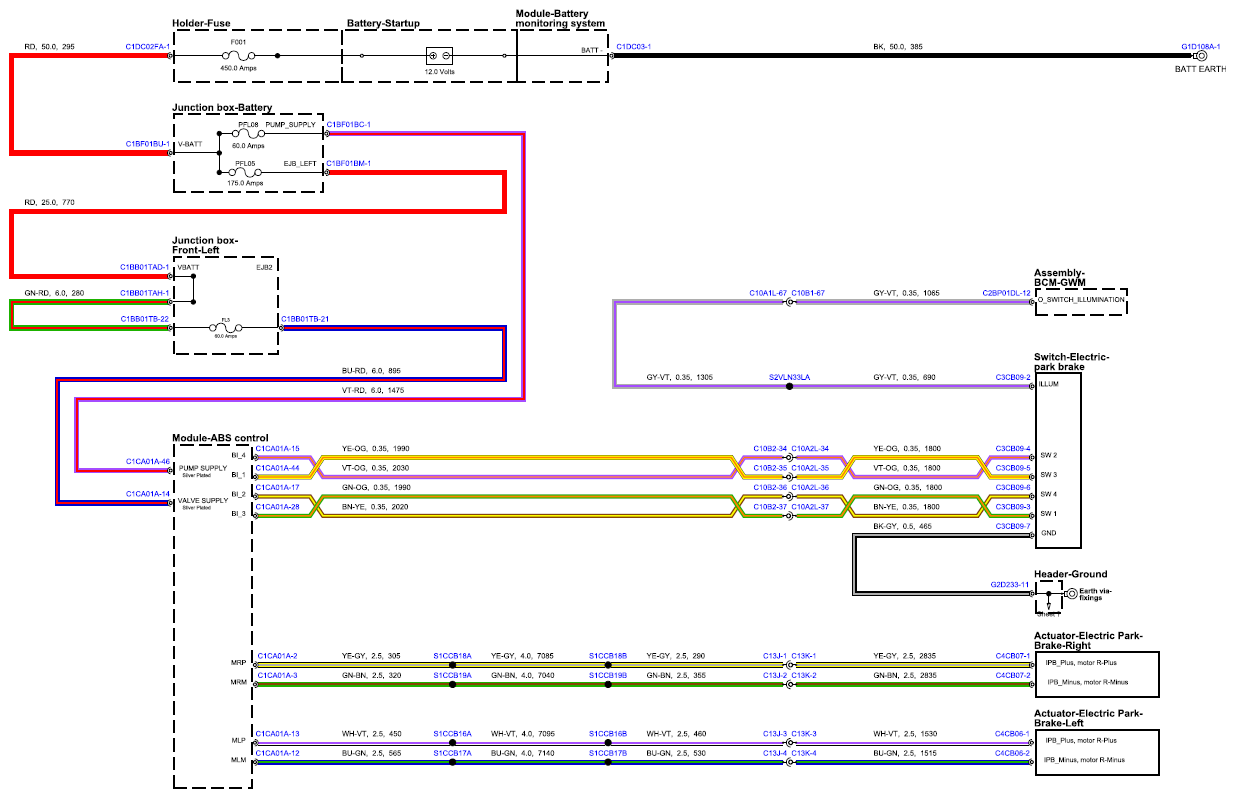Click the FL3 fuse symbol in Junction box-Front-Left

pyautogui.click(x=226, y=326)
